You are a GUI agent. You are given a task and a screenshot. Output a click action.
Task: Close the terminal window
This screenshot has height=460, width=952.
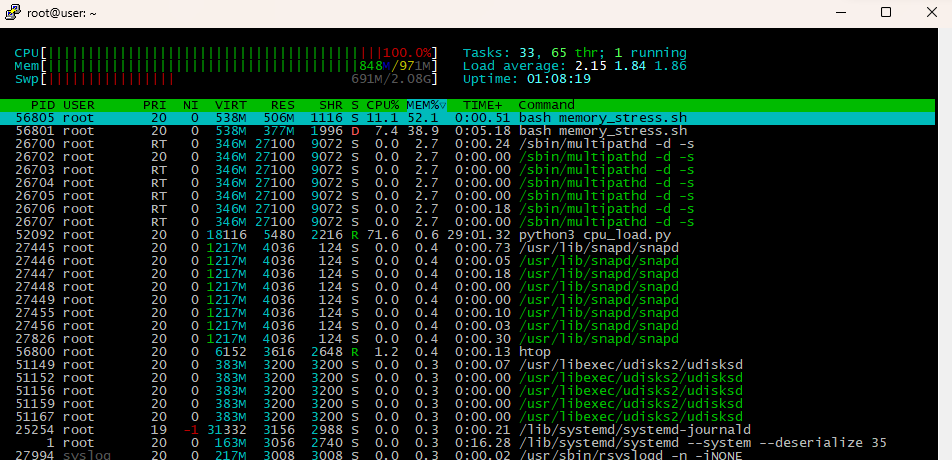[931, 12]
